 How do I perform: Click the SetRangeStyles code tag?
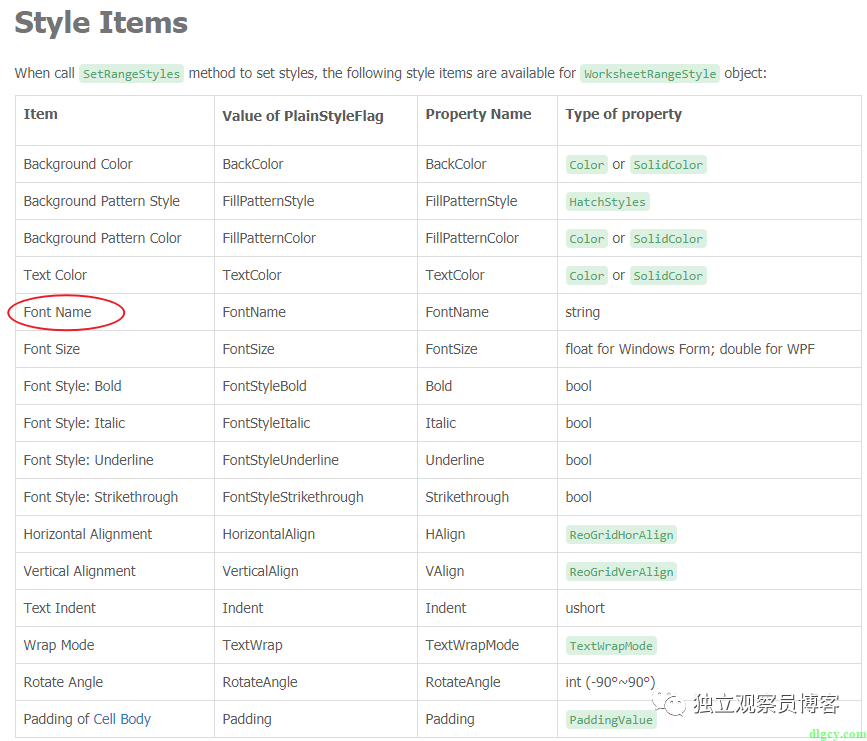131,73
